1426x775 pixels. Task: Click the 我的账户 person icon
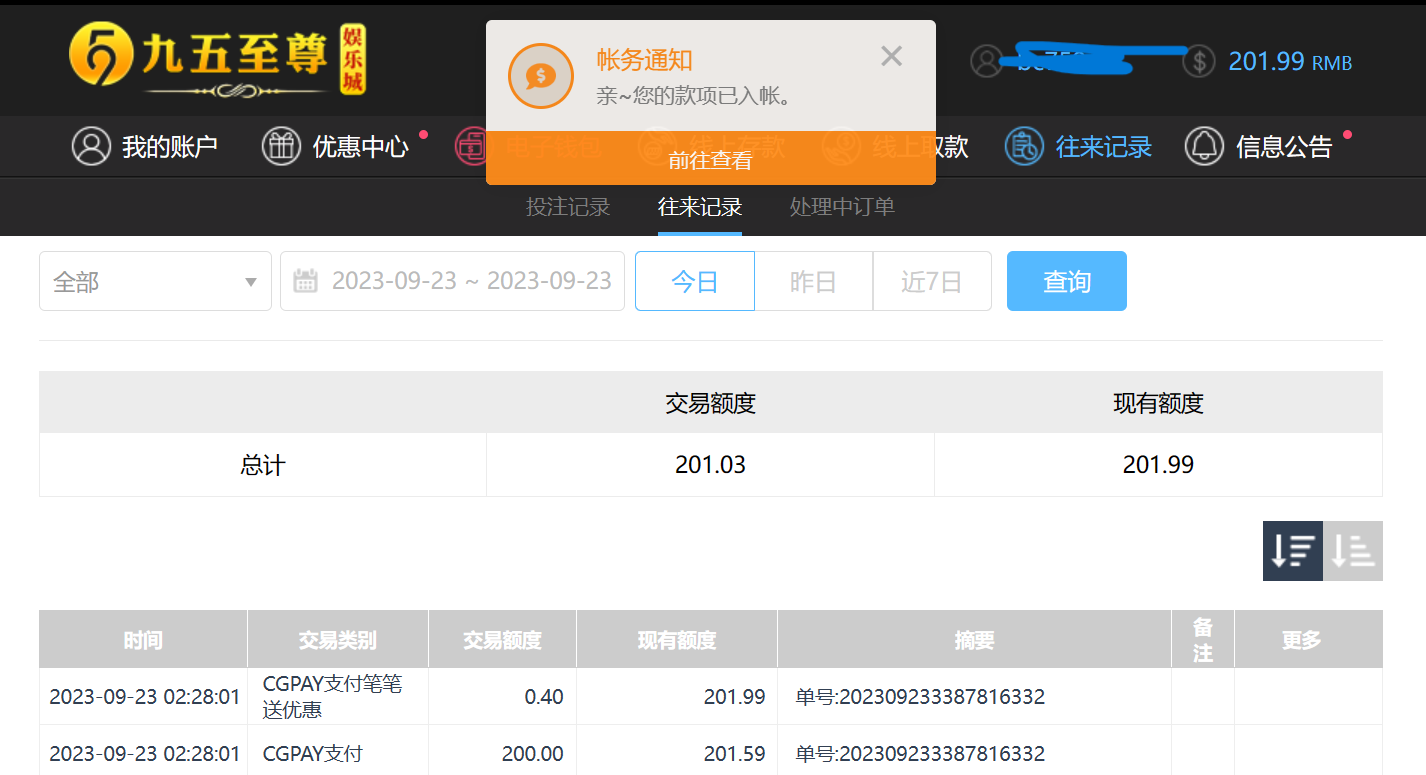(91, 146)
